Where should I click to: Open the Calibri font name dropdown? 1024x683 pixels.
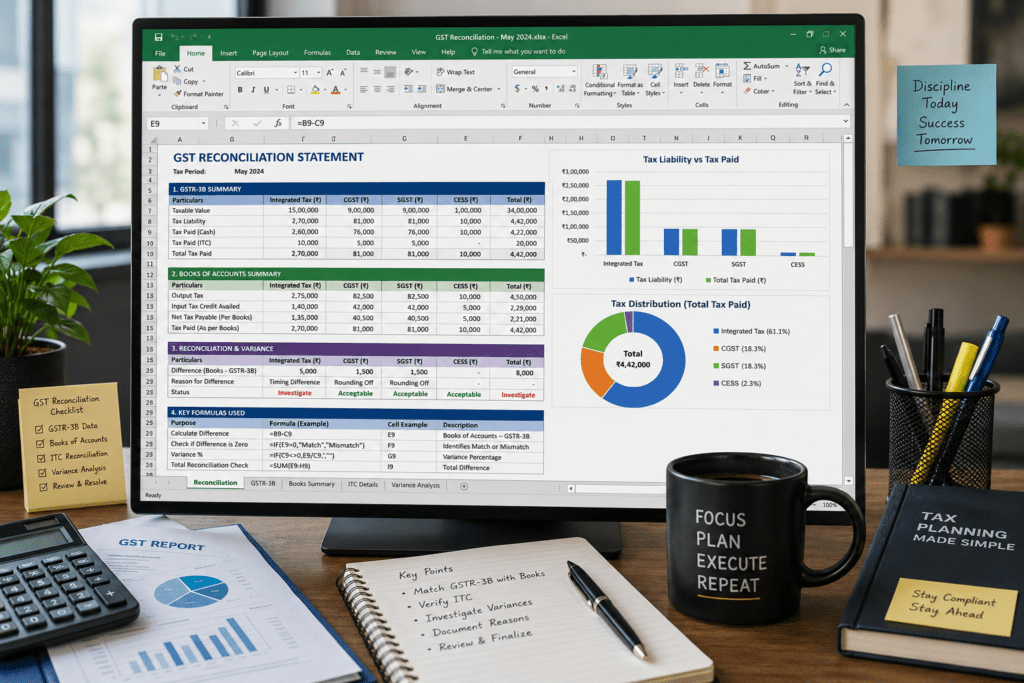295,72
